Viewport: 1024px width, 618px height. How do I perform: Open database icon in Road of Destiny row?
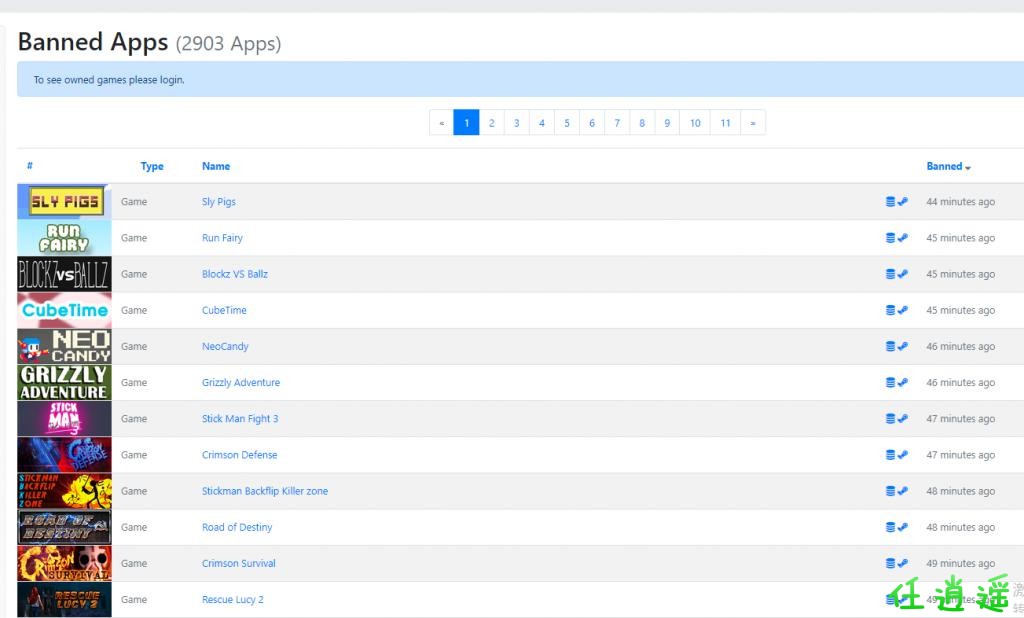pyautogui.click(x=890, y=527)
